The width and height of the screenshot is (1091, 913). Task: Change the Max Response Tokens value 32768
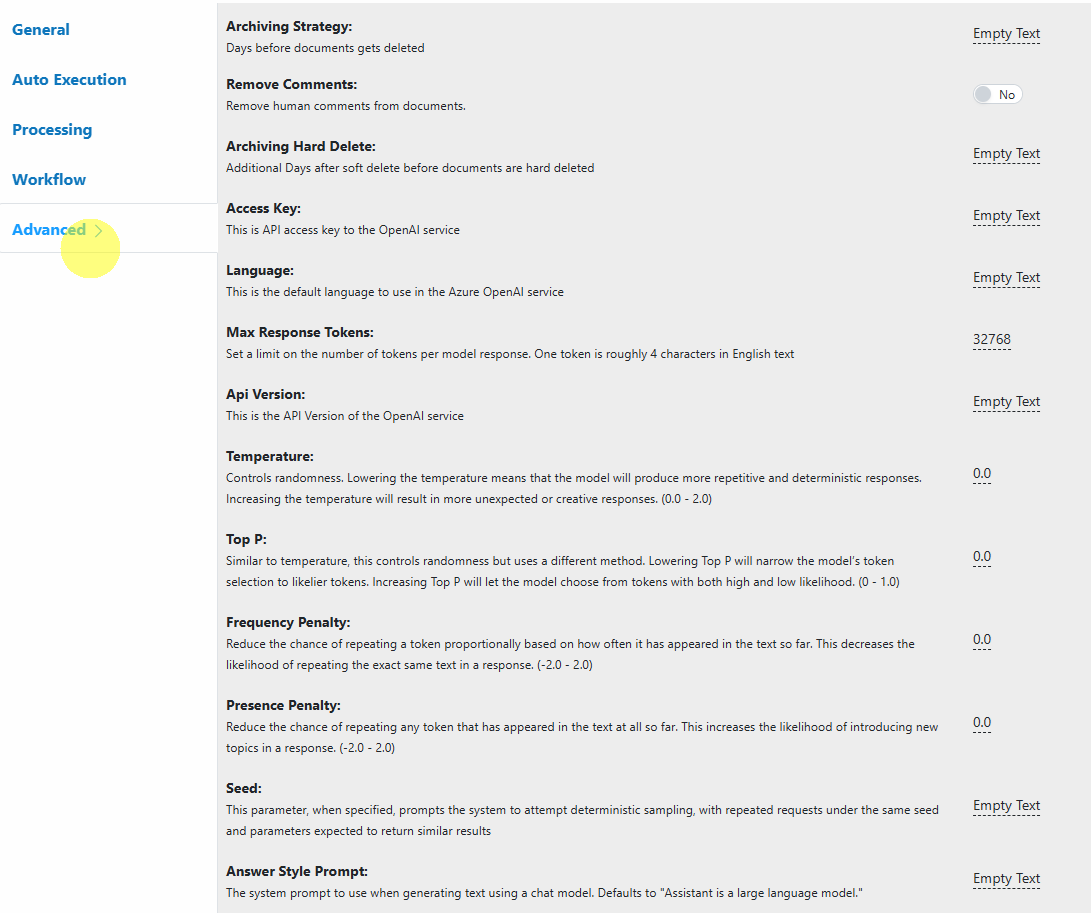[992, 340]
